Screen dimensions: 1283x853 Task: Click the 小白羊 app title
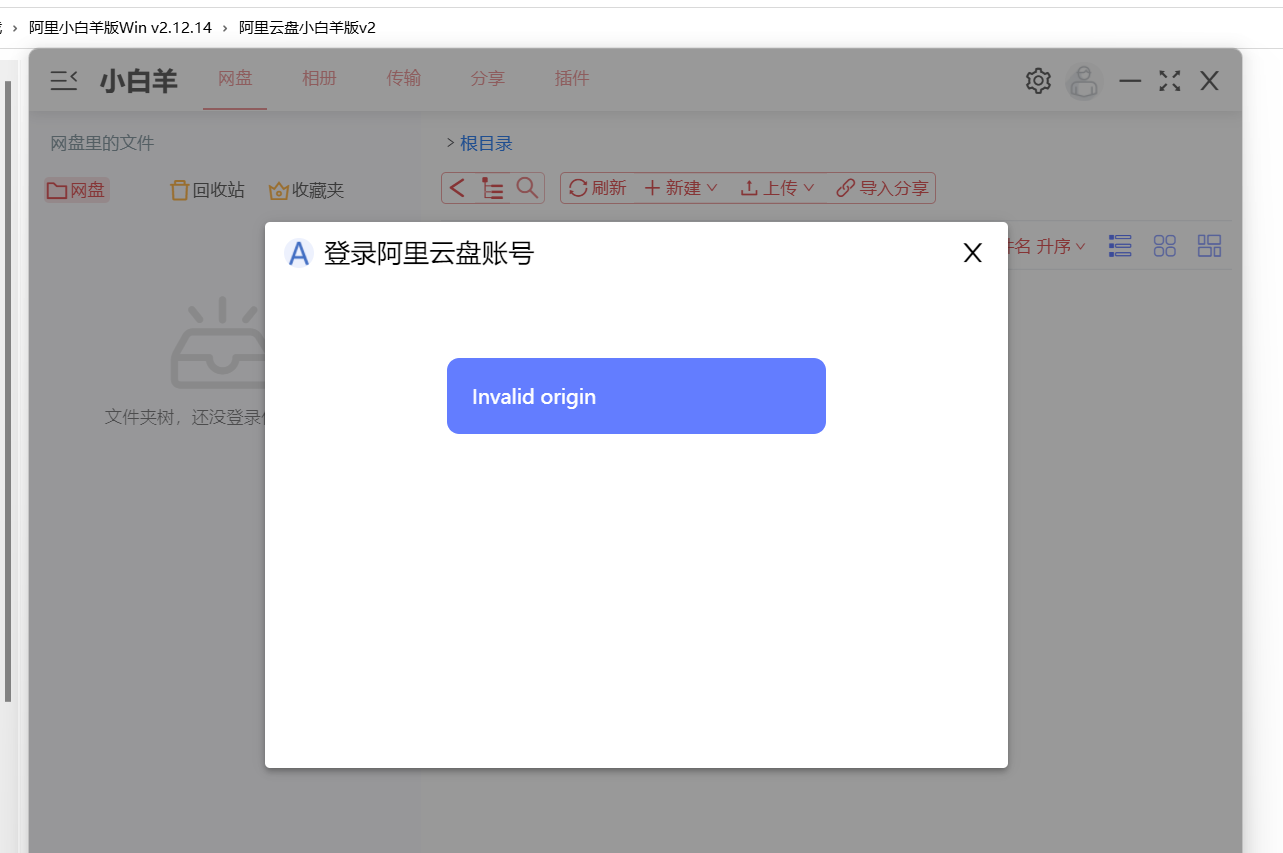pyautogui.click(x=139, y=82)
